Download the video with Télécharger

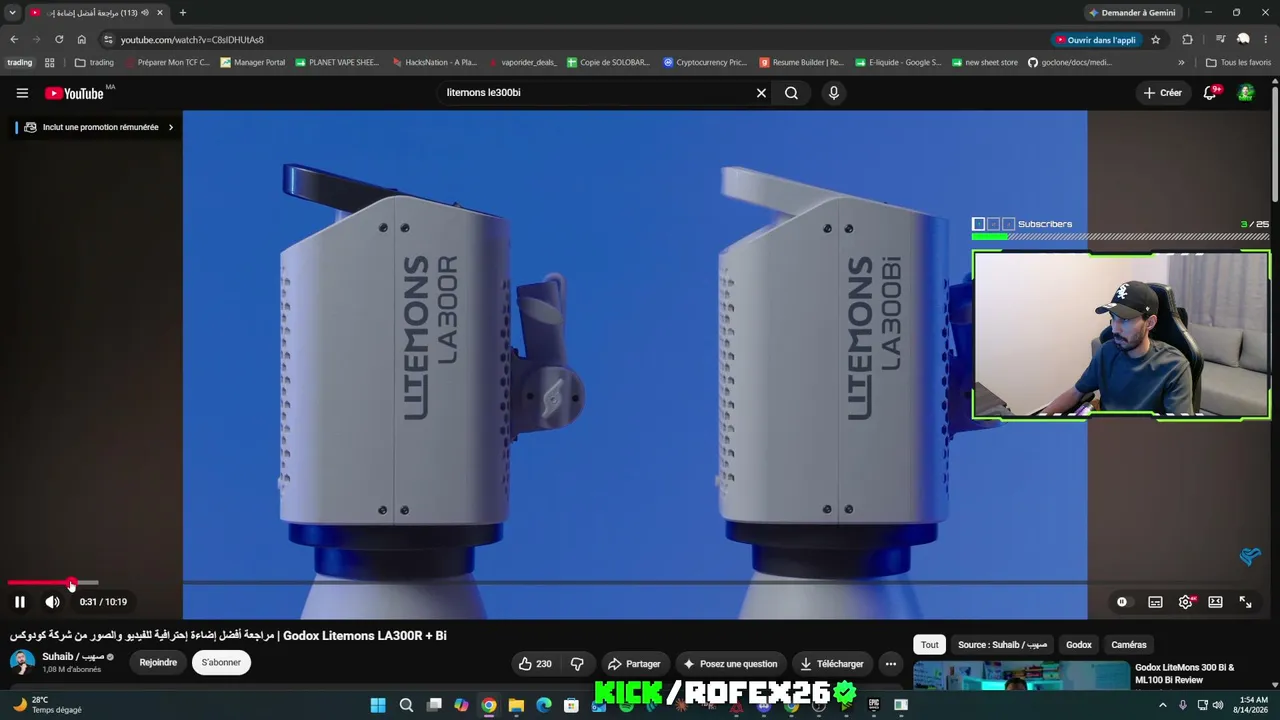click(x=832, y=664)
